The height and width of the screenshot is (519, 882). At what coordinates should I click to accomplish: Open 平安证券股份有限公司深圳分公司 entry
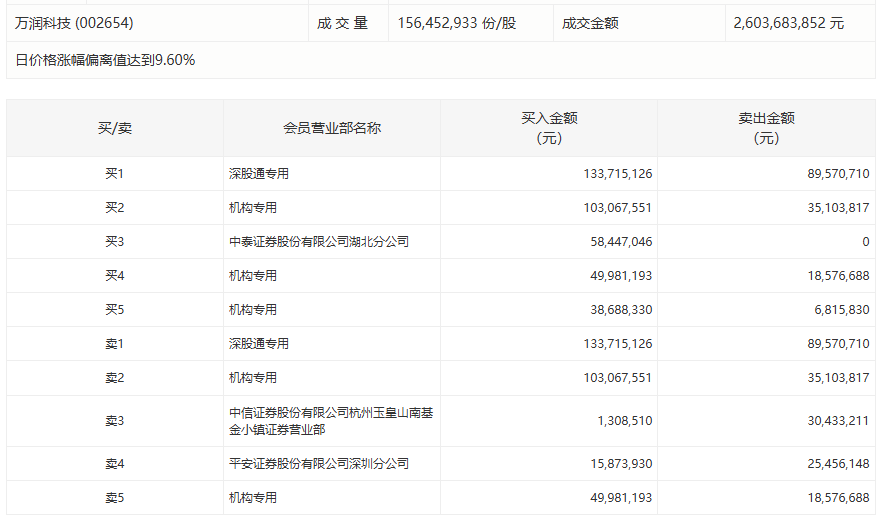point(318,464)
